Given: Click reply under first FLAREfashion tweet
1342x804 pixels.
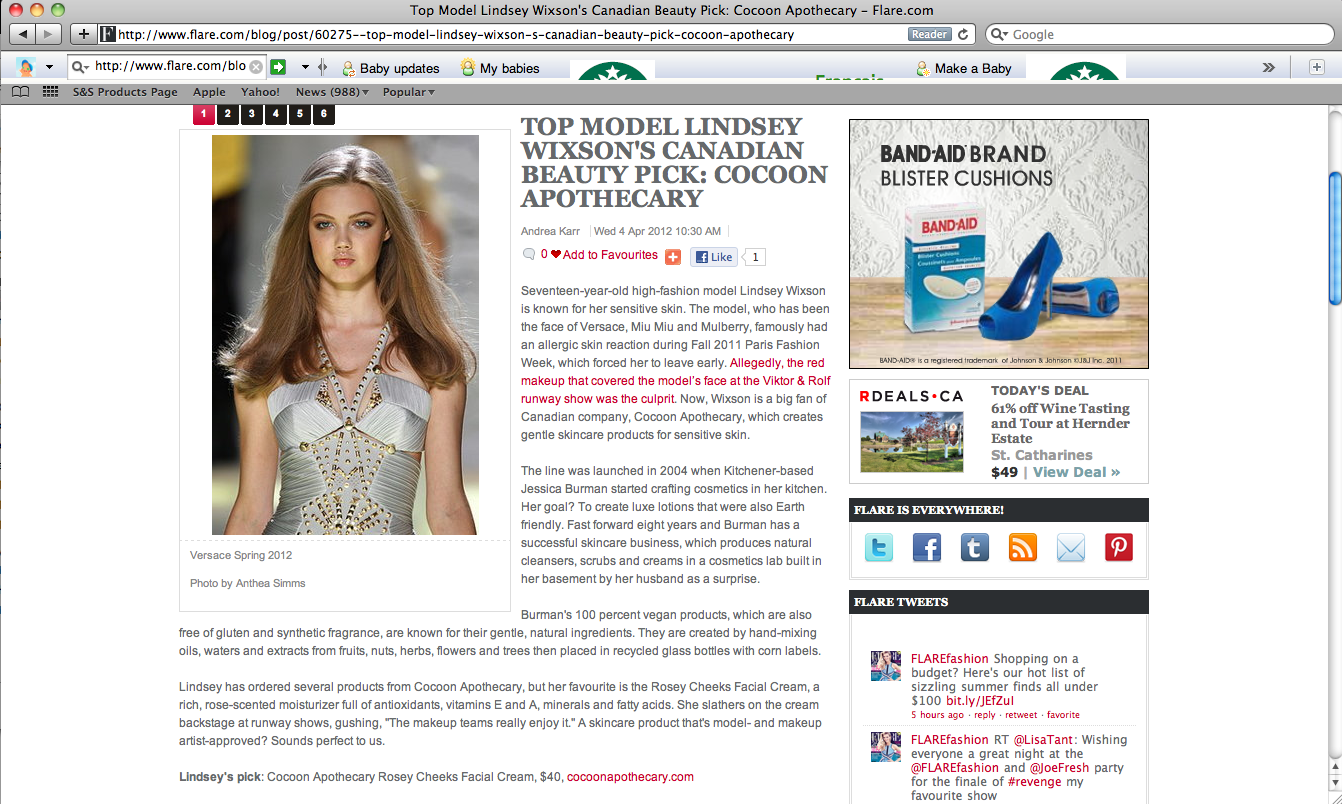Looking at the screenshot, I should click(x=986, y=715).
